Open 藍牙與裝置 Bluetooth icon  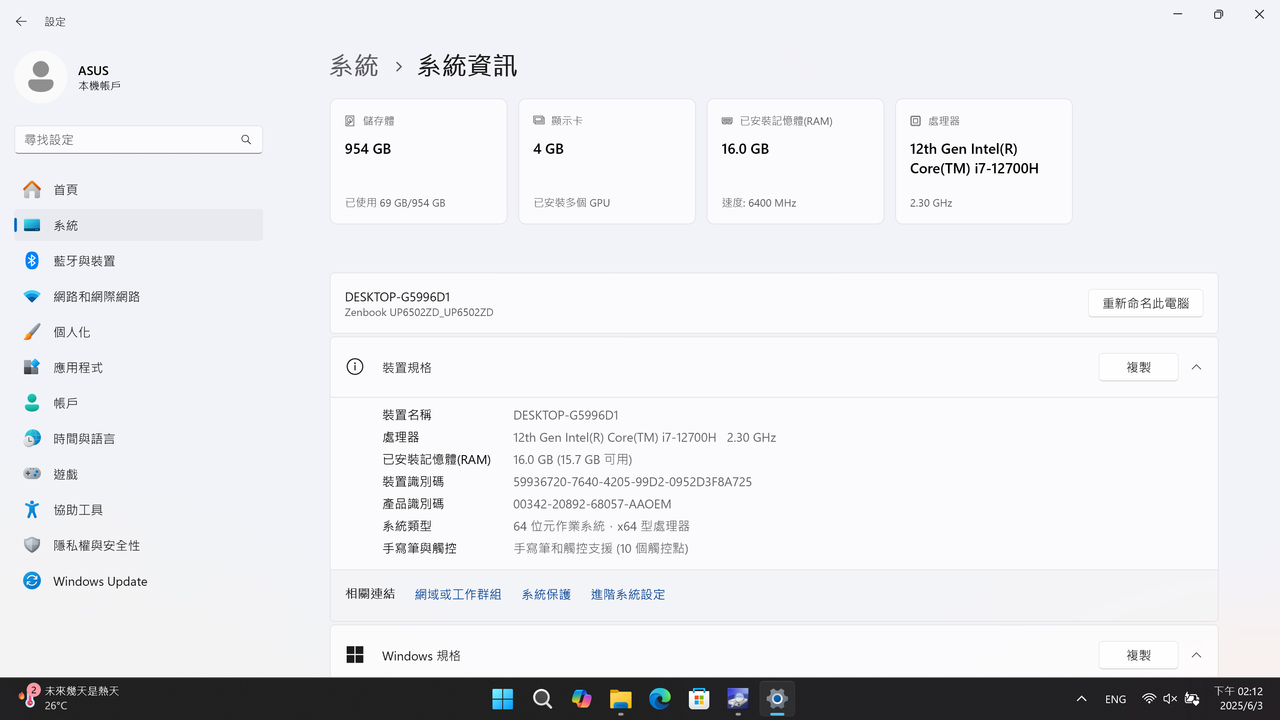[x=32, y=261]
